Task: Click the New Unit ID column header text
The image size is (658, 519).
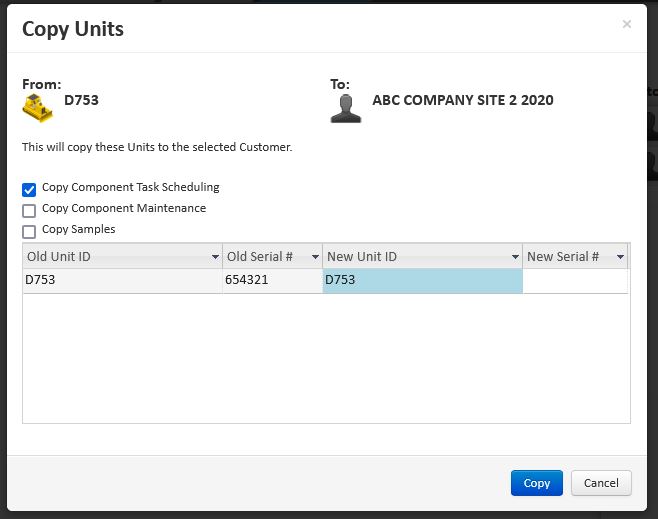Action: pos(362,257)
